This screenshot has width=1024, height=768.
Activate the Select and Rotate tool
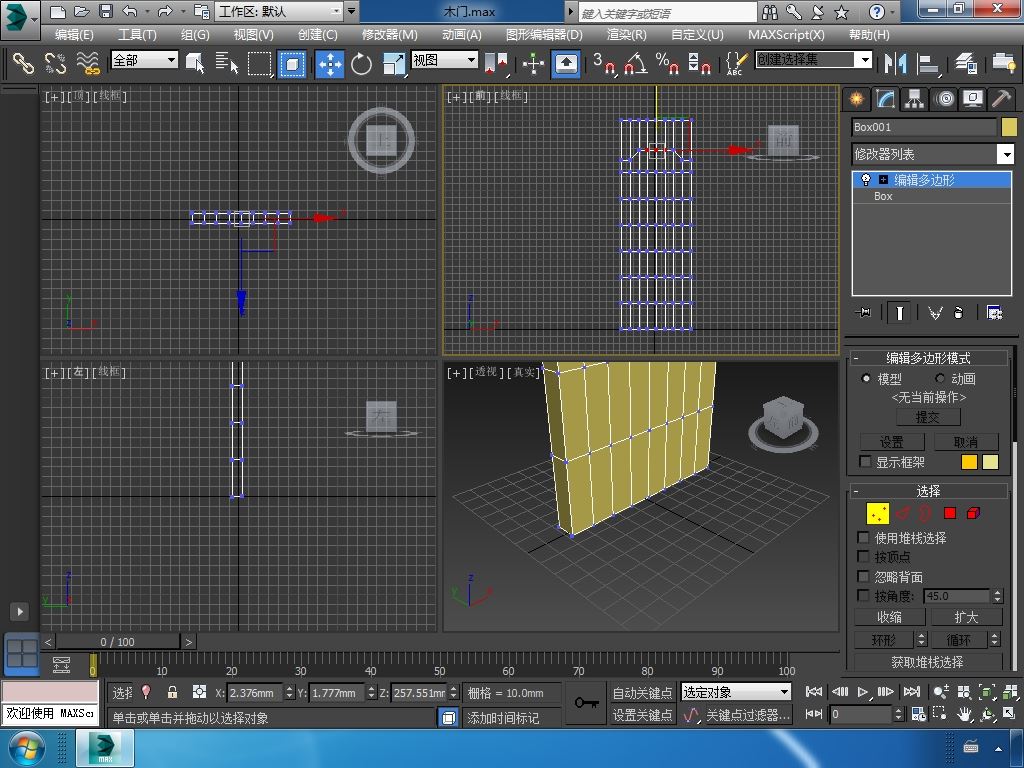(361, 64)
